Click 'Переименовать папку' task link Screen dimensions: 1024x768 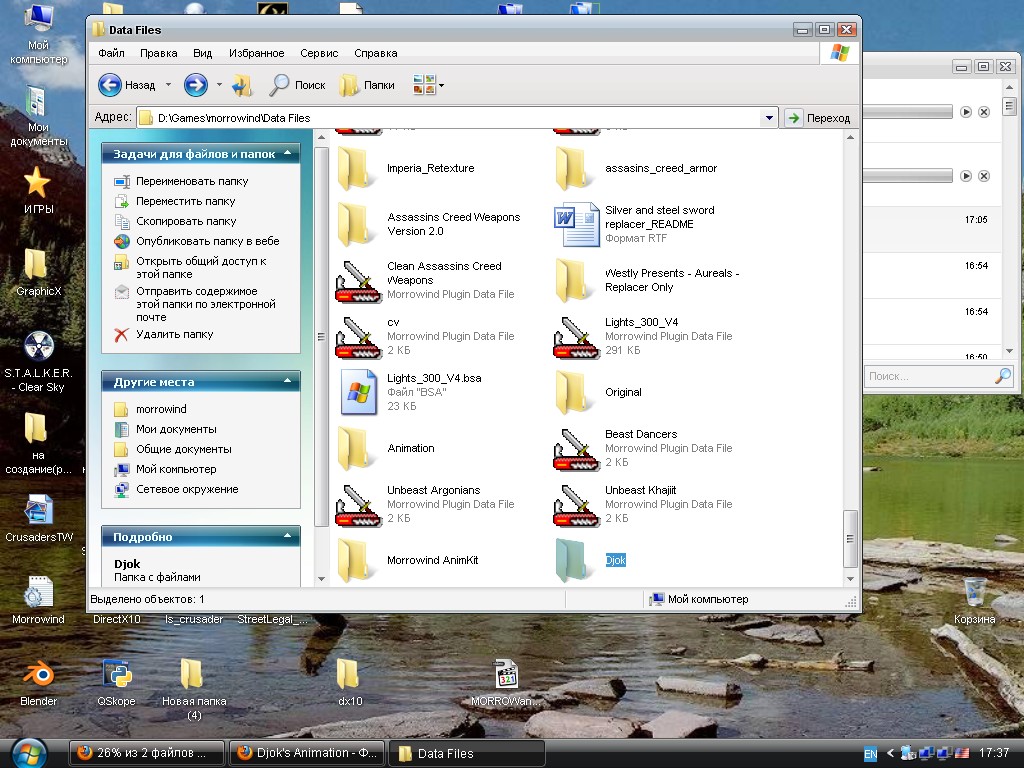point(192,181)
